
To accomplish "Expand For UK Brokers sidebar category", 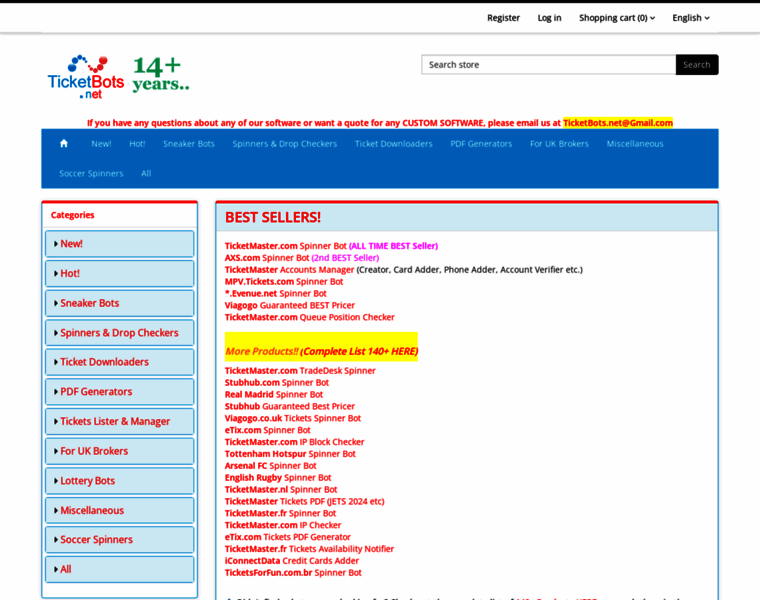I will click(120, 451).
